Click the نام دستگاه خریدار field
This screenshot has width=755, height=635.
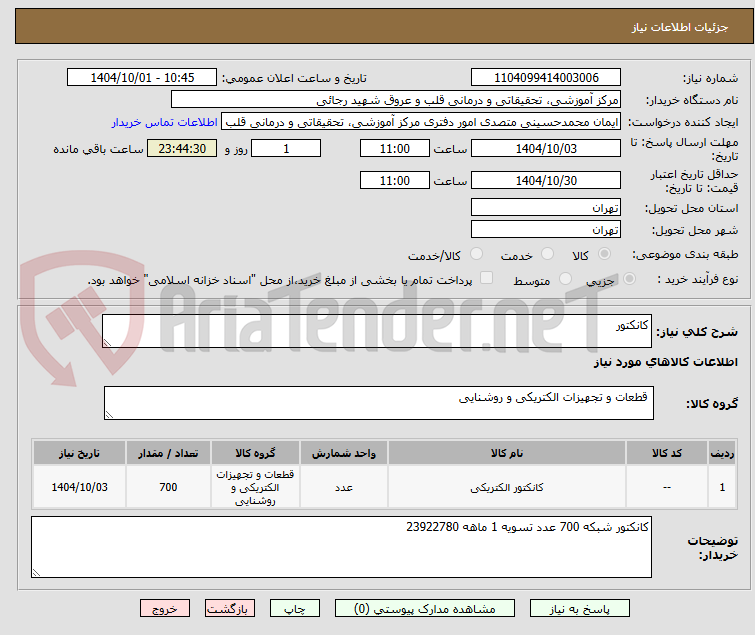pos(396,100)
